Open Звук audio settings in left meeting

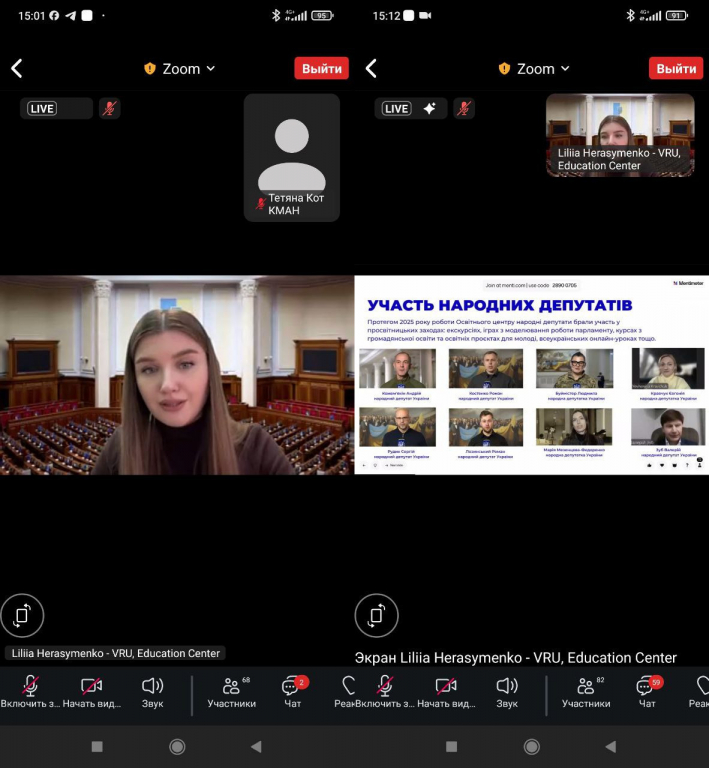[x=152, y=690]
